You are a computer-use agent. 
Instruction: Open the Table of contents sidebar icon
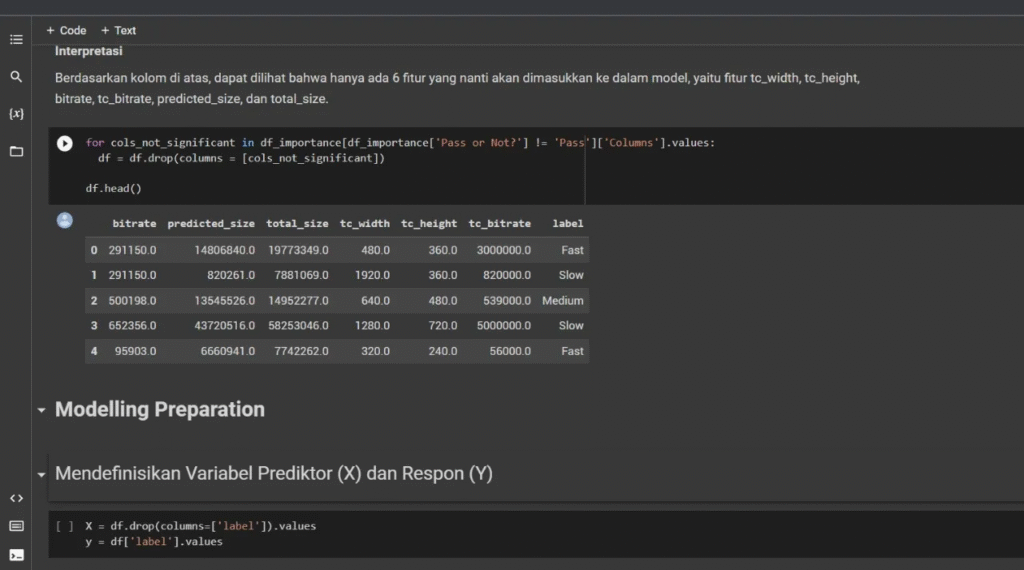pyautogui.click(x=16, y=40)
